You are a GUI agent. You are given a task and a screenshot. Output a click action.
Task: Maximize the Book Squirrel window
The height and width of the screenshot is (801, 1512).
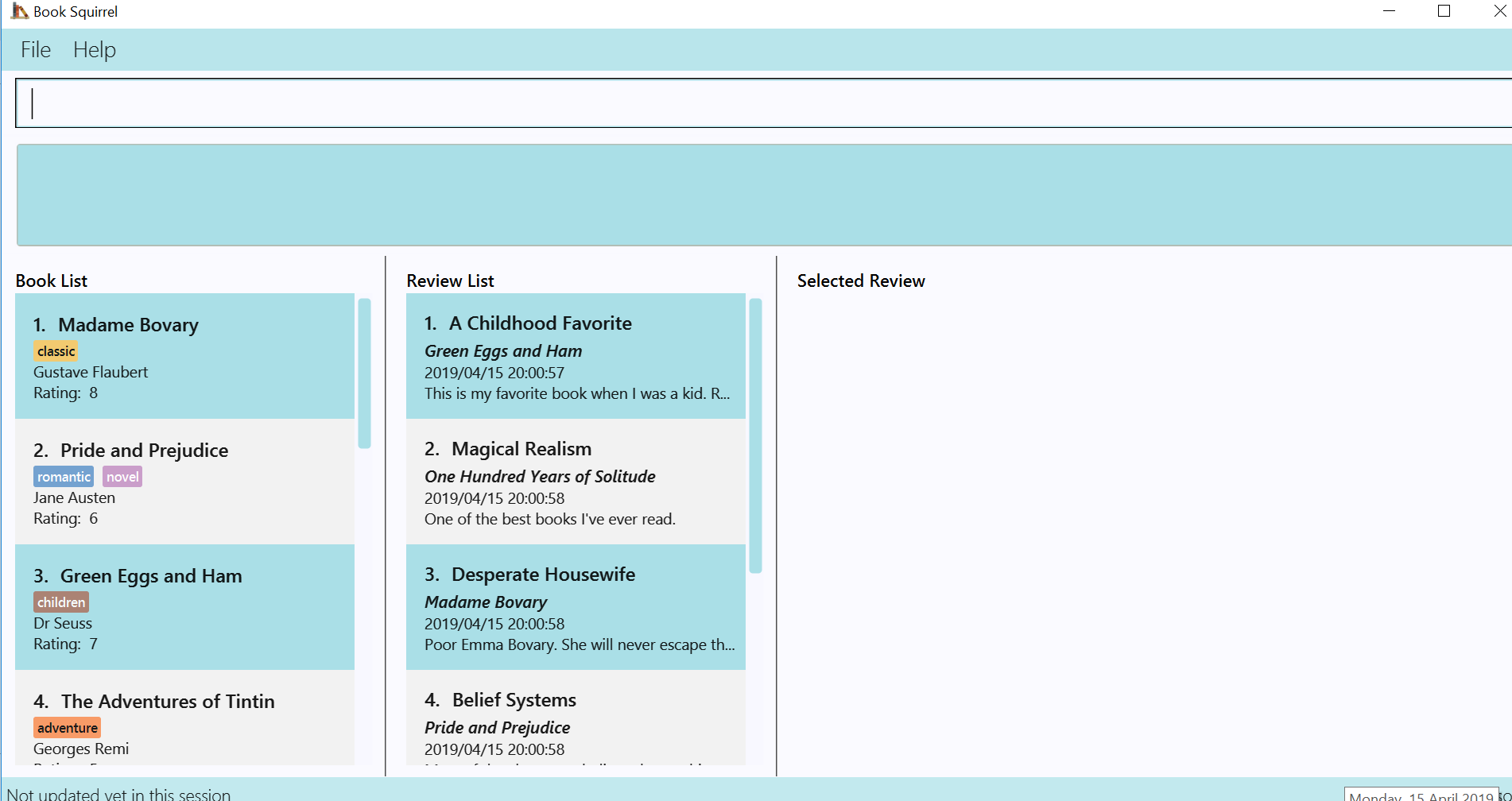tap(1444, 11)
